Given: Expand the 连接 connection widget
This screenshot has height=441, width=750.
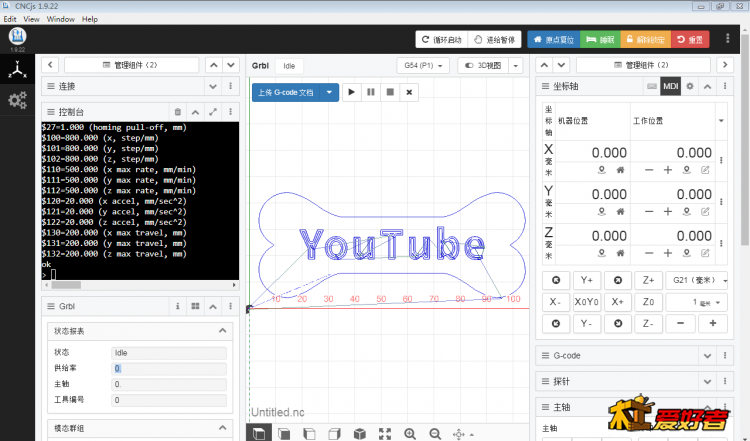Looking at the screenshot, I should [213, 86].
